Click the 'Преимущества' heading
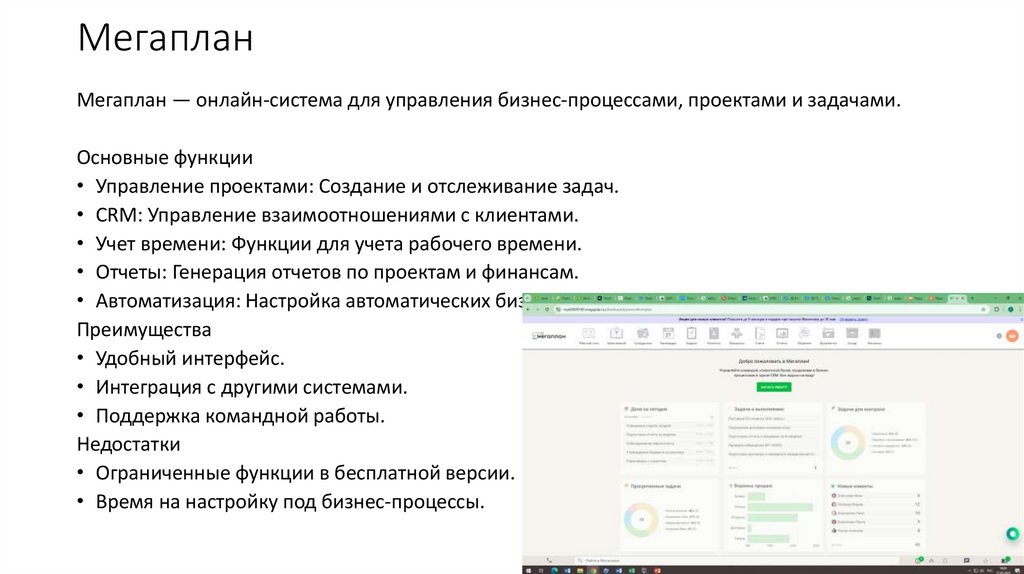This screenshot has height=574, width=1024. [144, 330]
